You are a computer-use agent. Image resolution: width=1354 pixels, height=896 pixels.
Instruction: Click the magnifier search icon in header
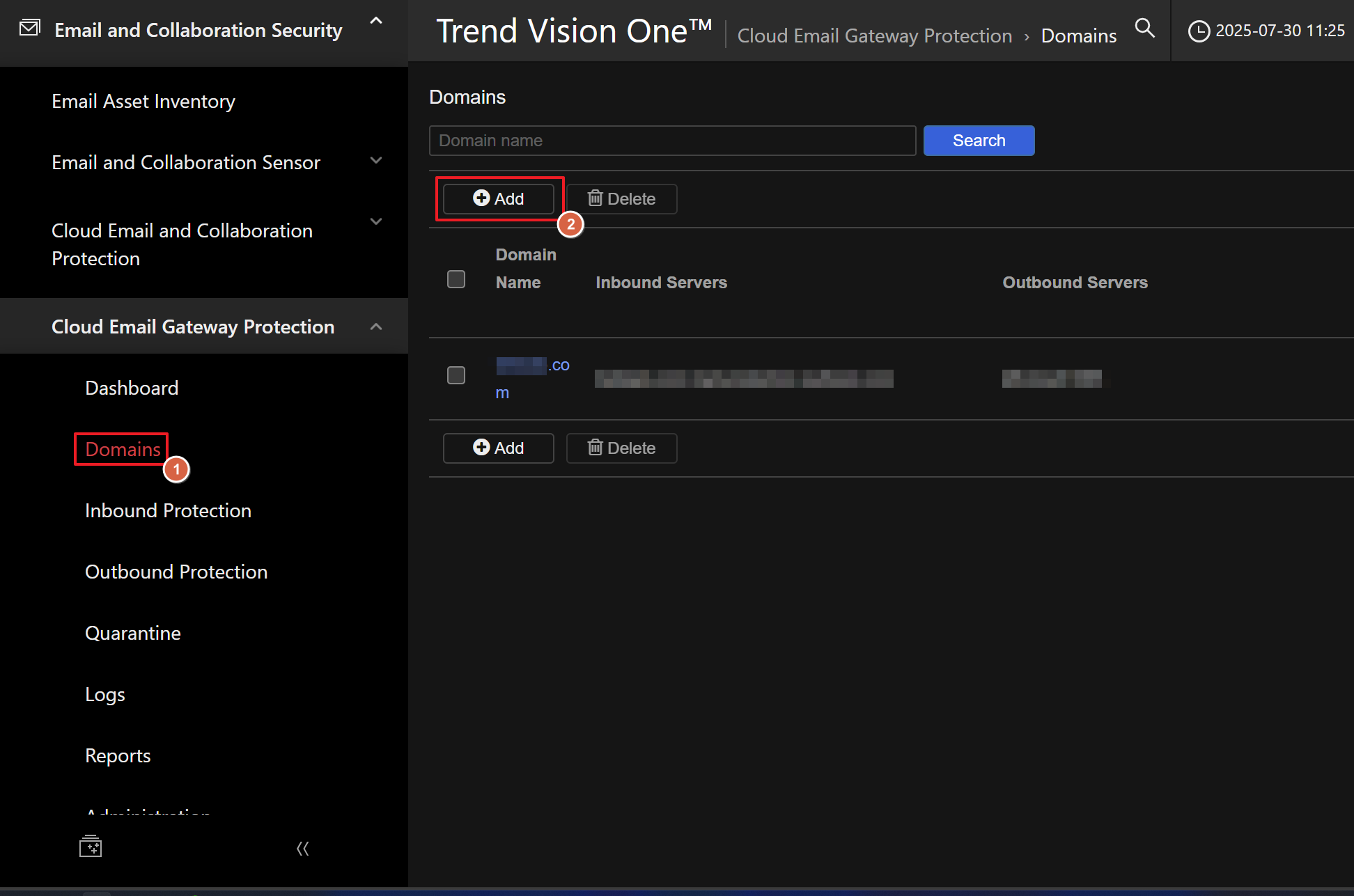point(1144,29)
